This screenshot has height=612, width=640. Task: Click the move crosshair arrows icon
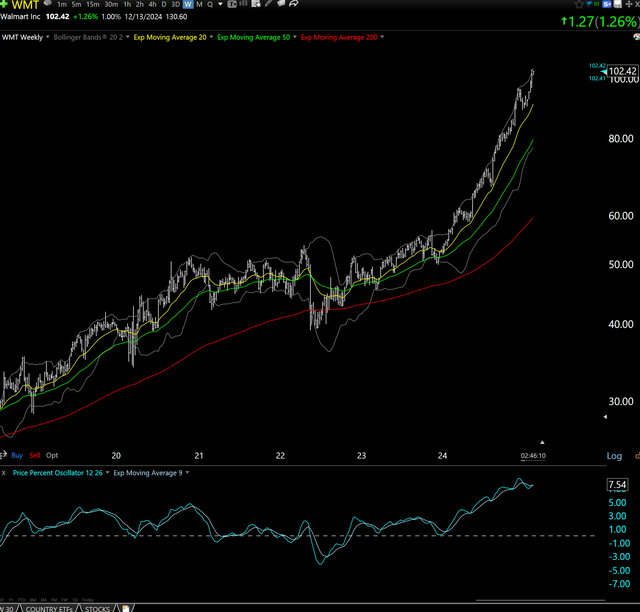click(x=629, y=4)
